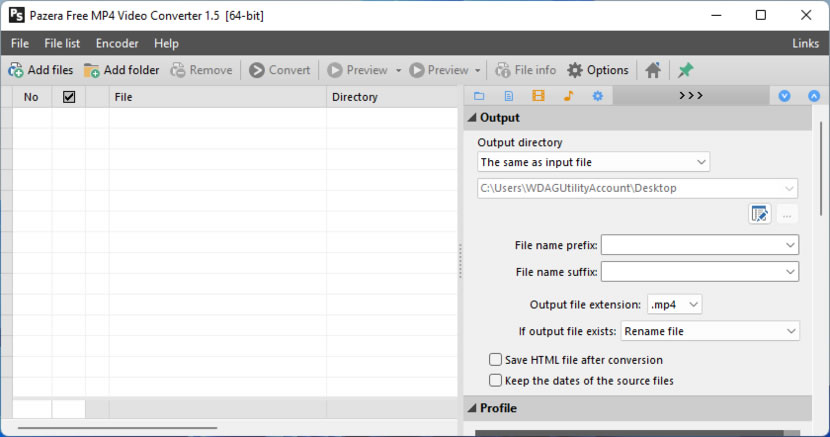Open the File list menu

(x=62, y=43)
